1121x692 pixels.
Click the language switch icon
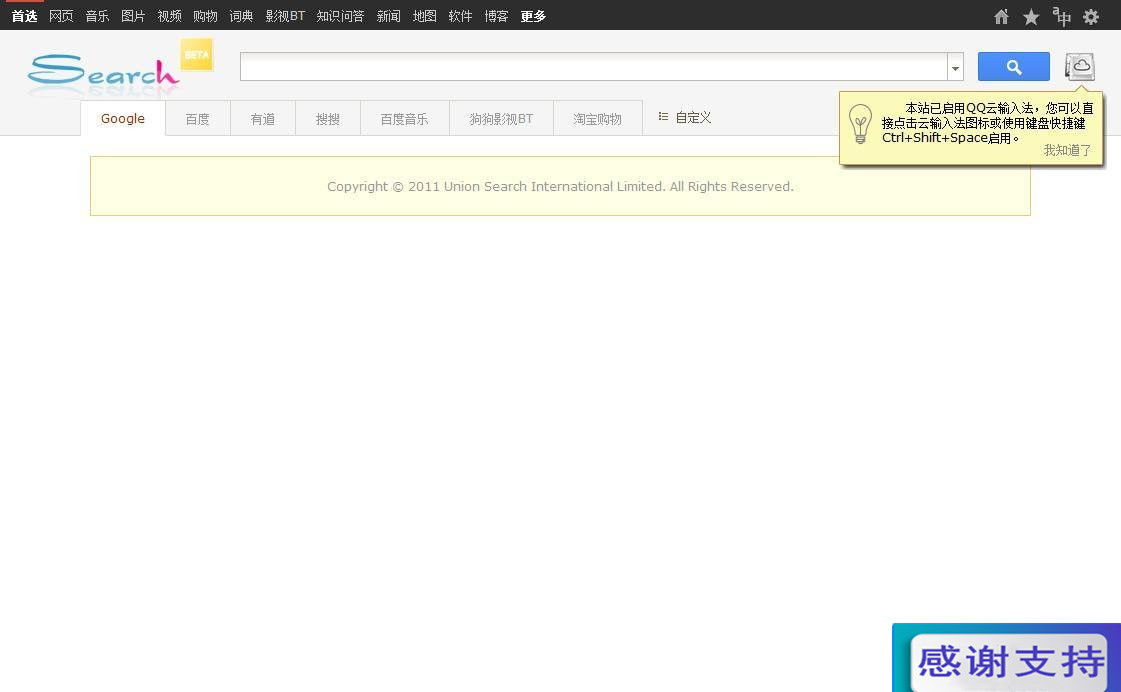pos(1061,16)
